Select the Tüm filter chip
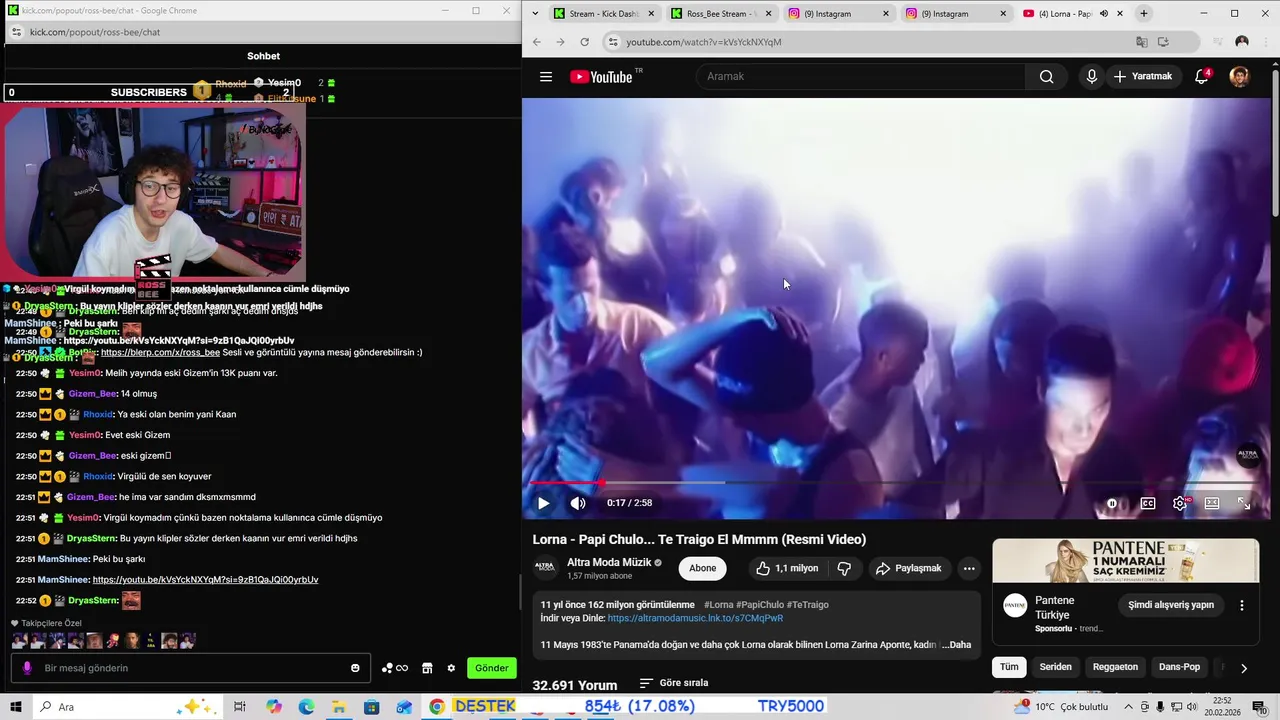This screenshot has height=720, width=1280. click(x=1009, y=667)
